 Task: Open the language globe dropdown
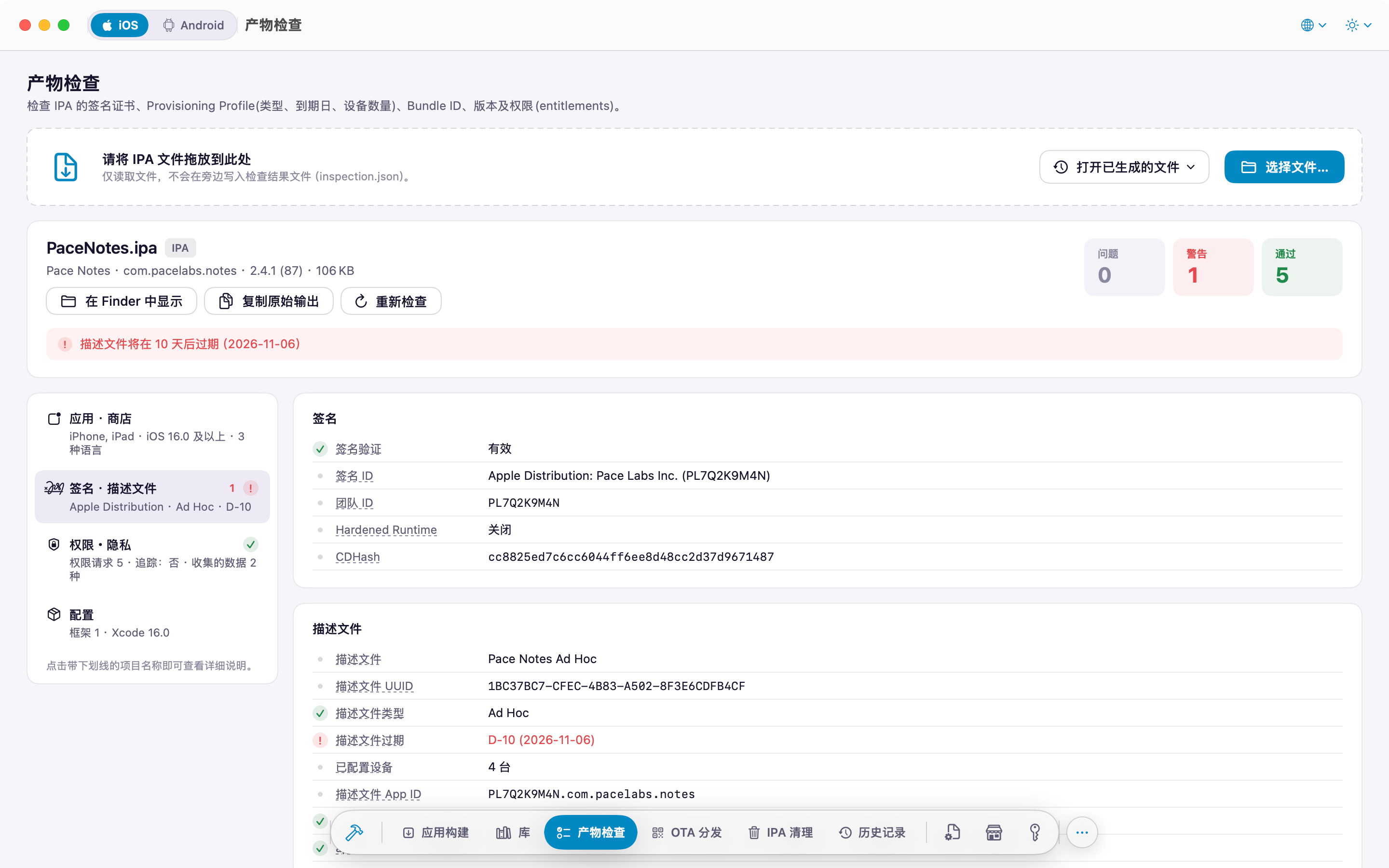[1313, 25]
